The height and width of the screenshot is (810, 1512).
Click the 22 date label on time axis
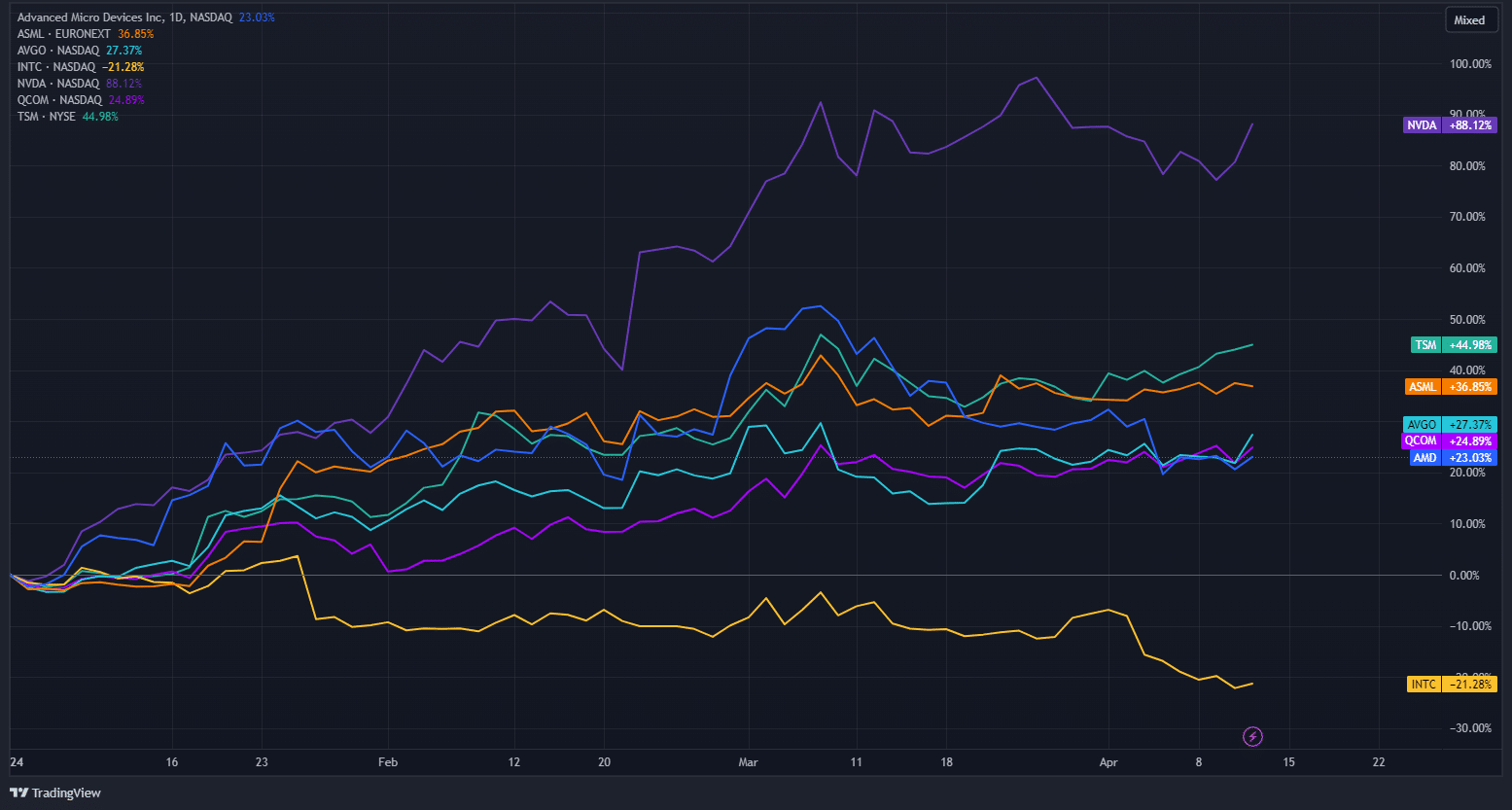[x=1379, y=762]
